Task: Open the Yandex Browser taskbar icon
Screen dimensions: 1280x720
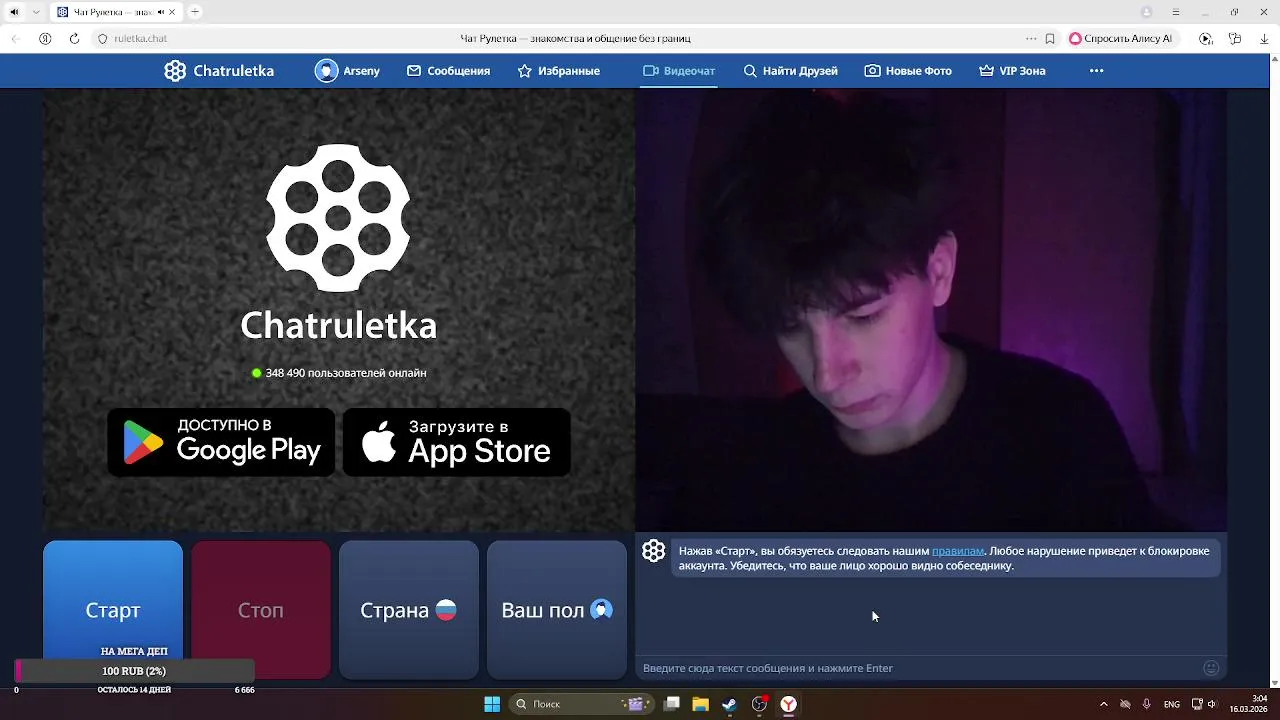Action: tap(789, 704)
